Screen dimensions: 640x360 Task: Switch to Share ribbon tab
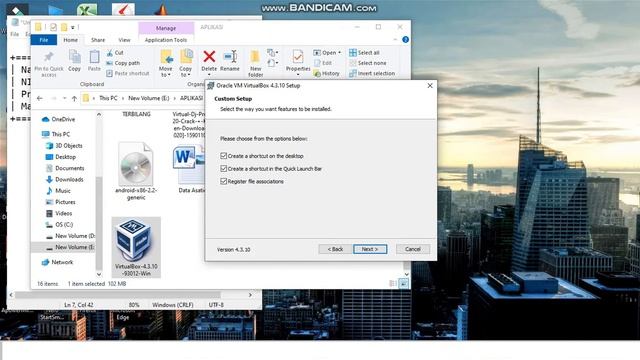pos(98,40)
